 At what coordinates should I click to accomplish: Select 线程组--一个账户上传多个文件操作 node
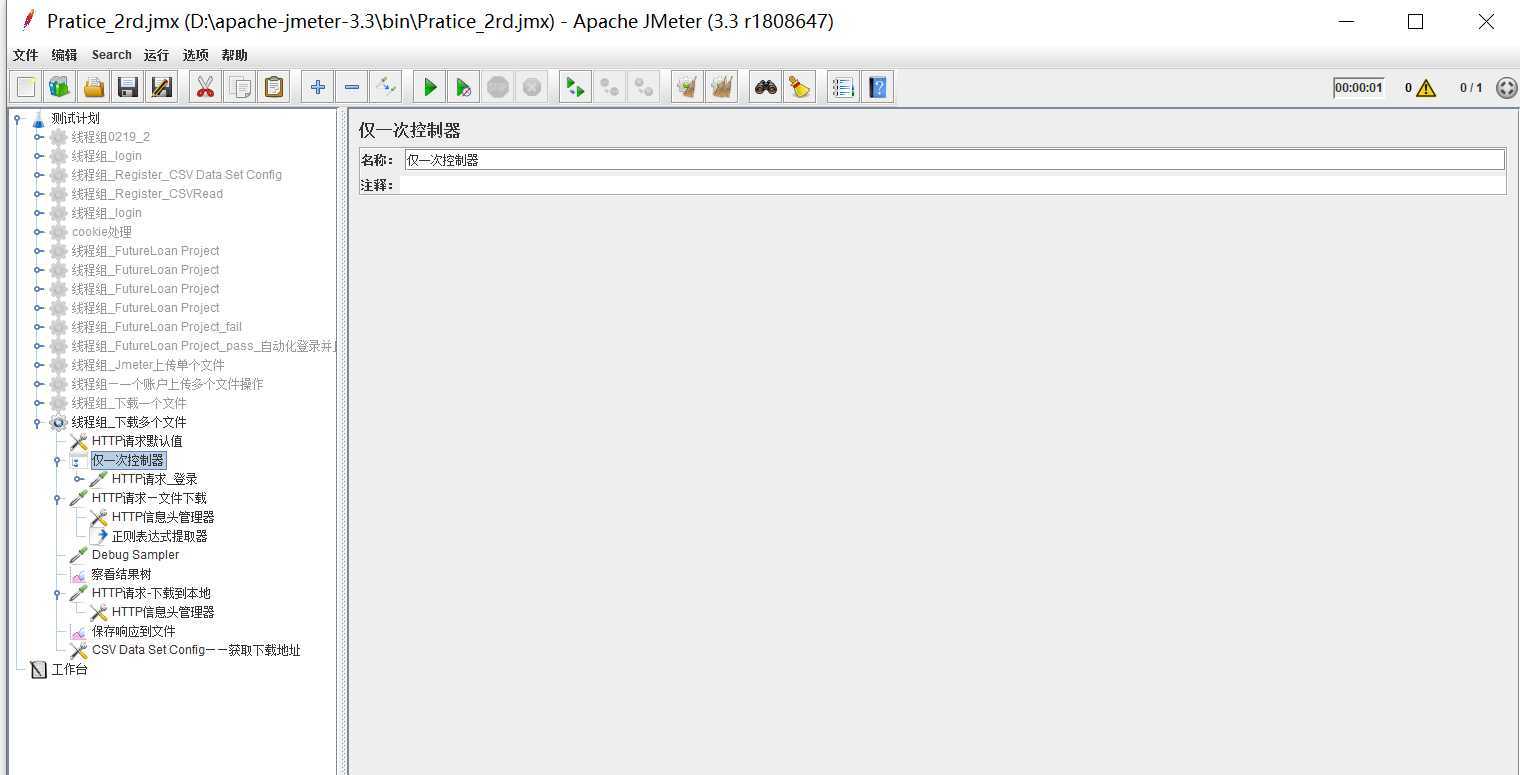tap(167, 384)
